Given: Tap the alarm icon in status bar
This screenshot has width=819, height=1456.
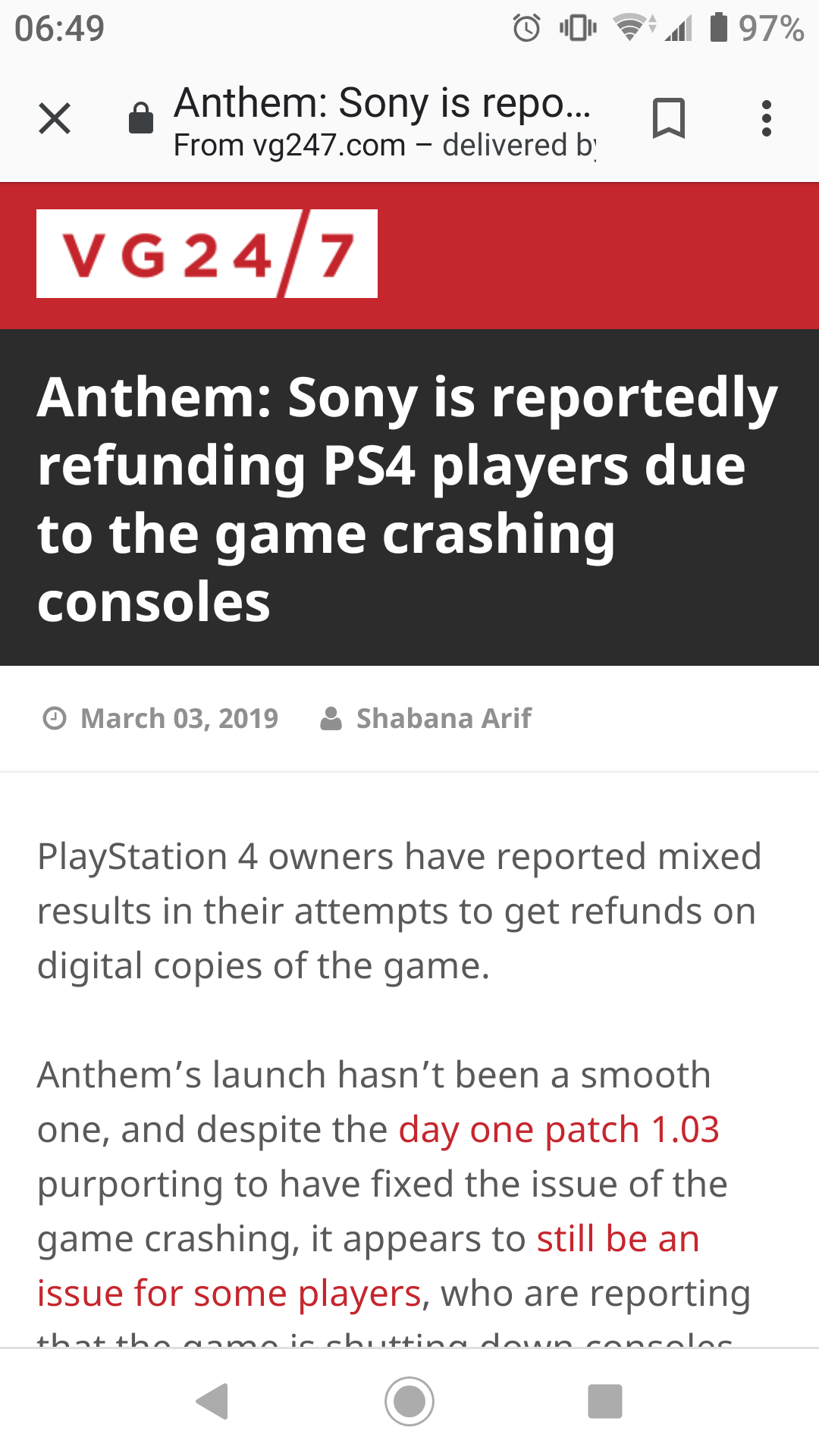Looking at the screenshot, I should coord(527,29).
